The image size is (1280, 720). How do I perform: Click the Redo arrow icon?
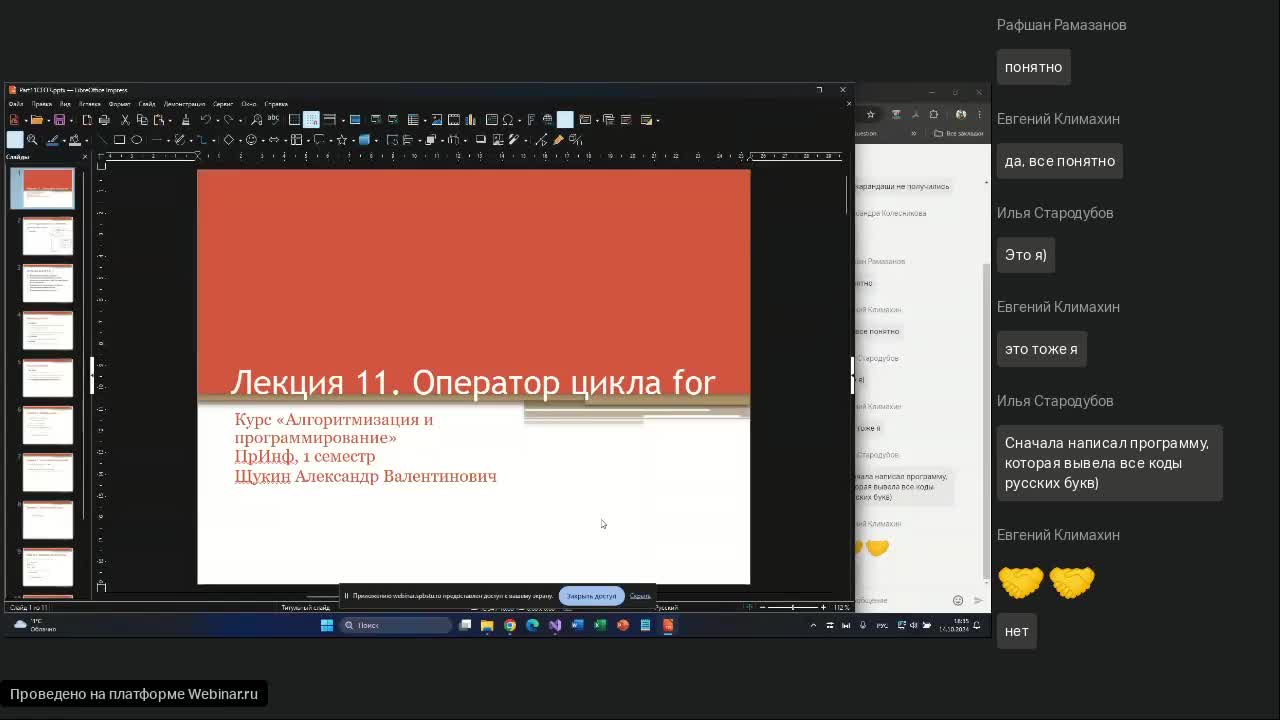tap(228, 120)
